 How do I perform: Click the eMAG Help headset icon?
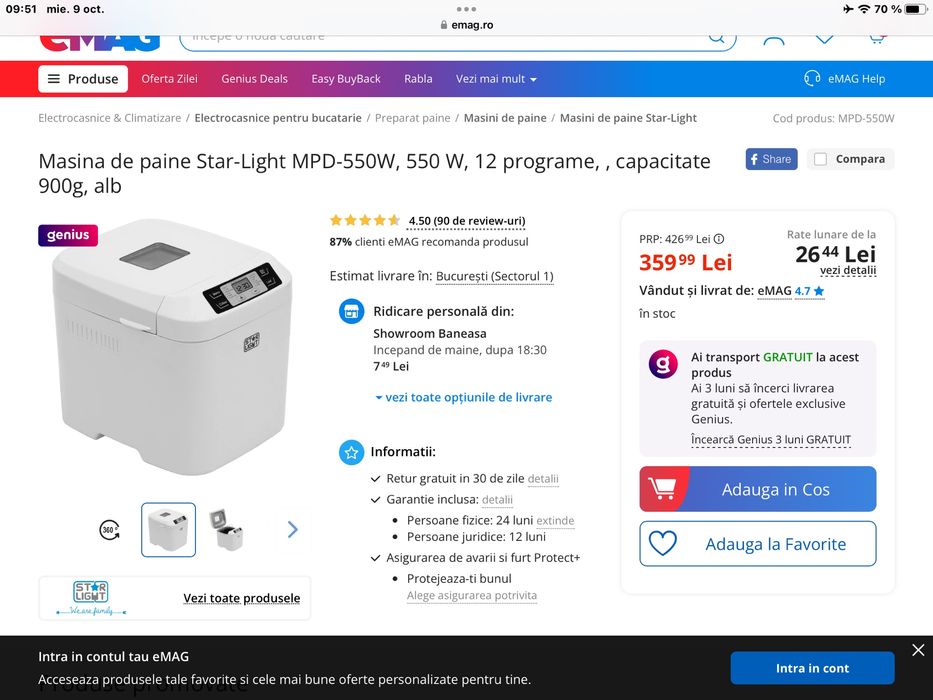point(812,79)
